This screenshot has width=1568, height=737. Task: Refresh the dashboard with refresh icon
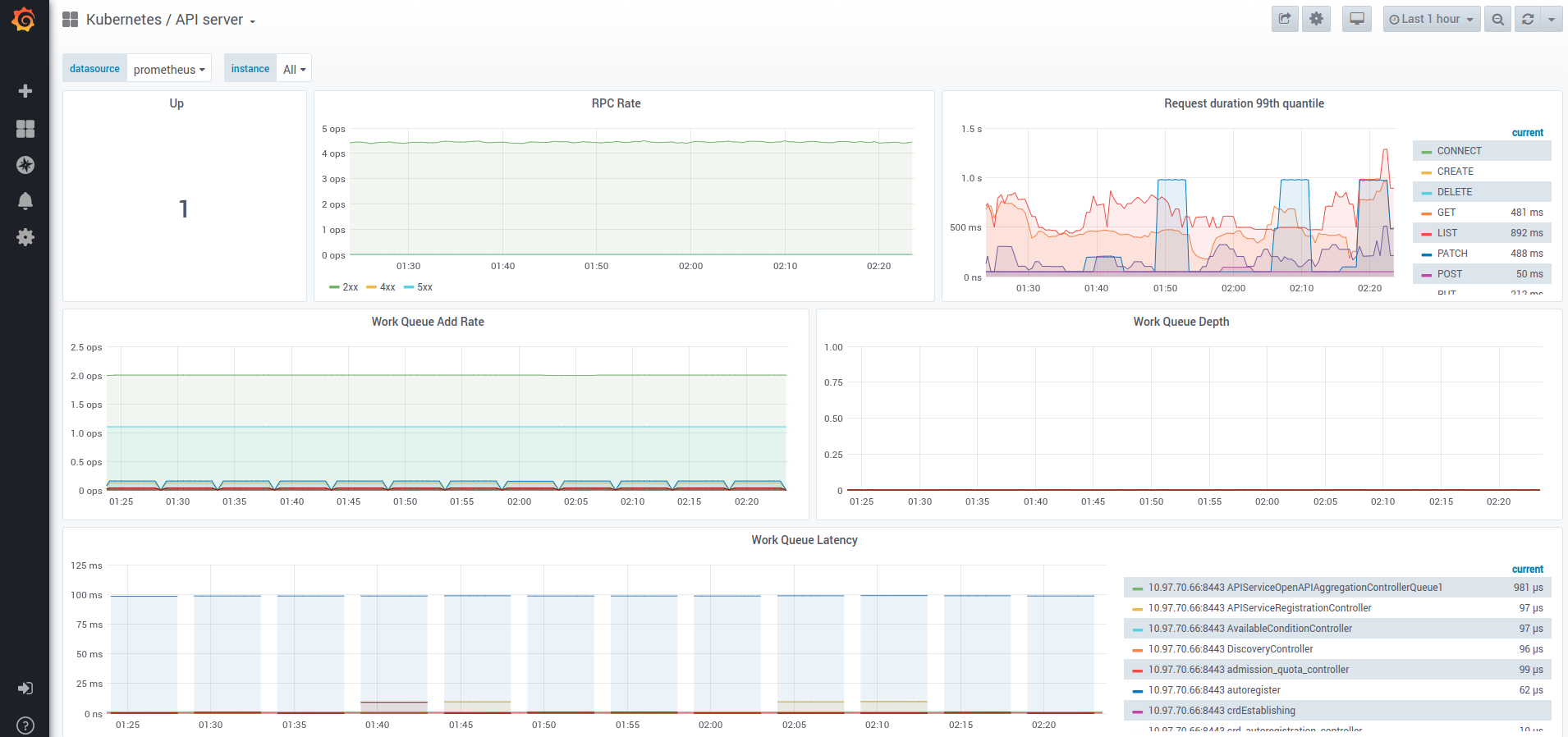[x=1528, y=19]
